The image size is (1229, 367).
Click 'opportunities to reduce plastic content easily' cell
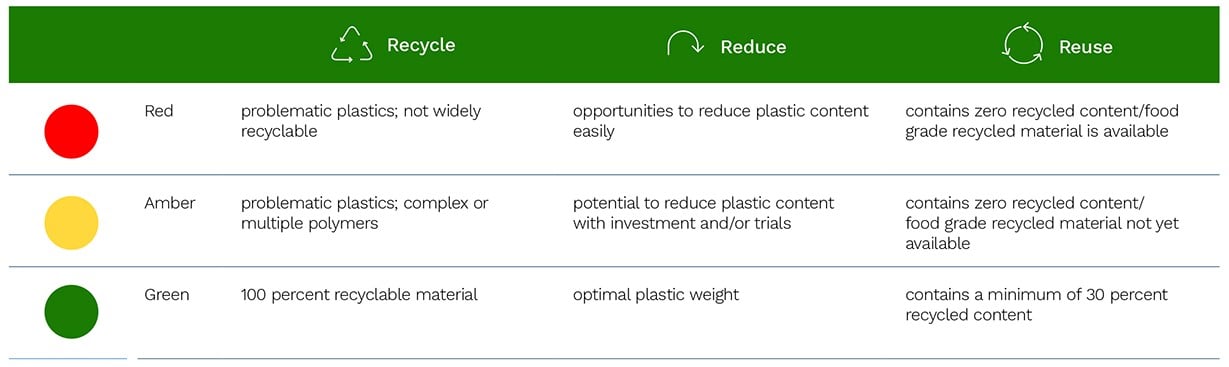(721, 121)
